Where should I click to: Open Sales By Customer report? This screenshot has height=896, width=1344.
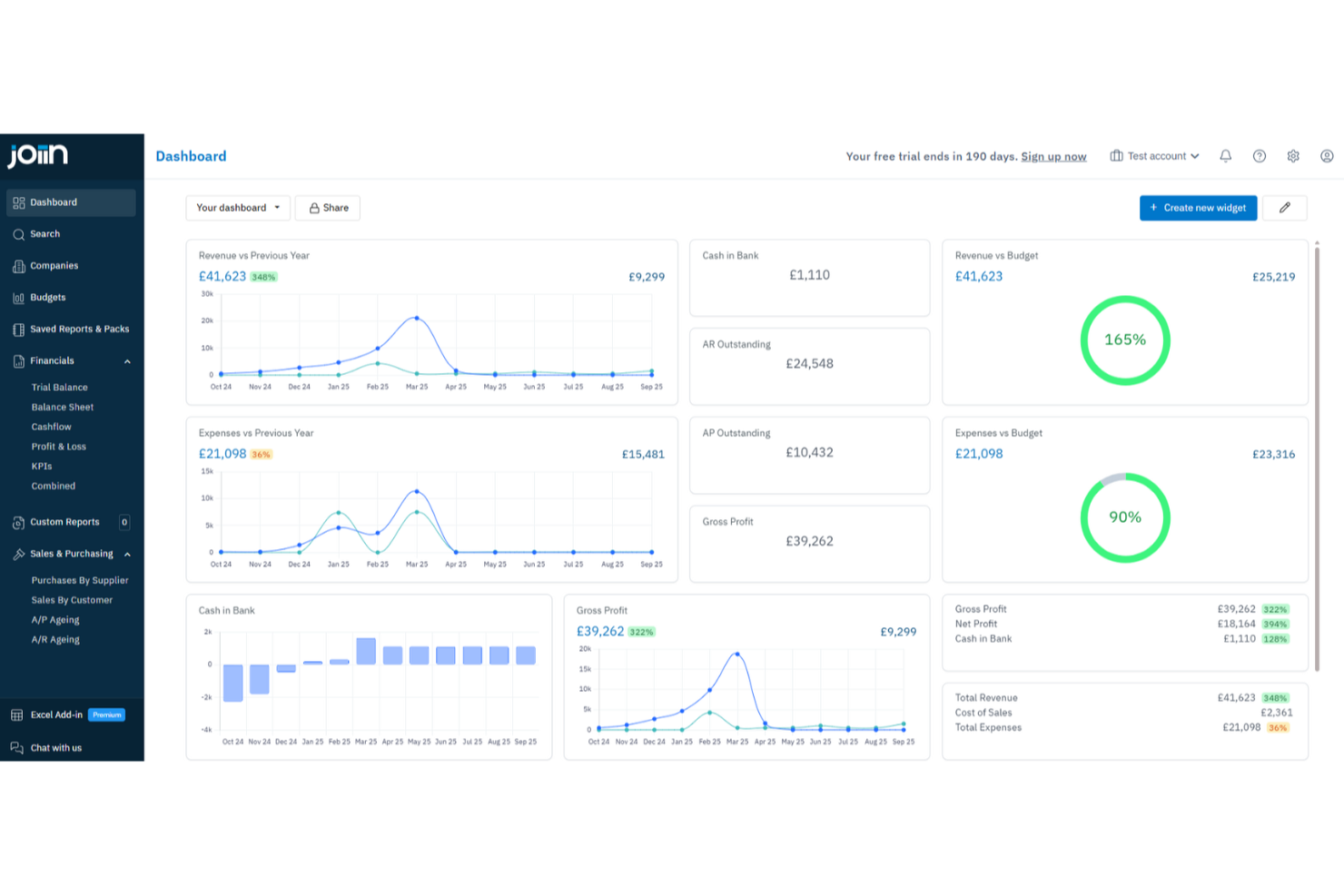click(72, 599)
